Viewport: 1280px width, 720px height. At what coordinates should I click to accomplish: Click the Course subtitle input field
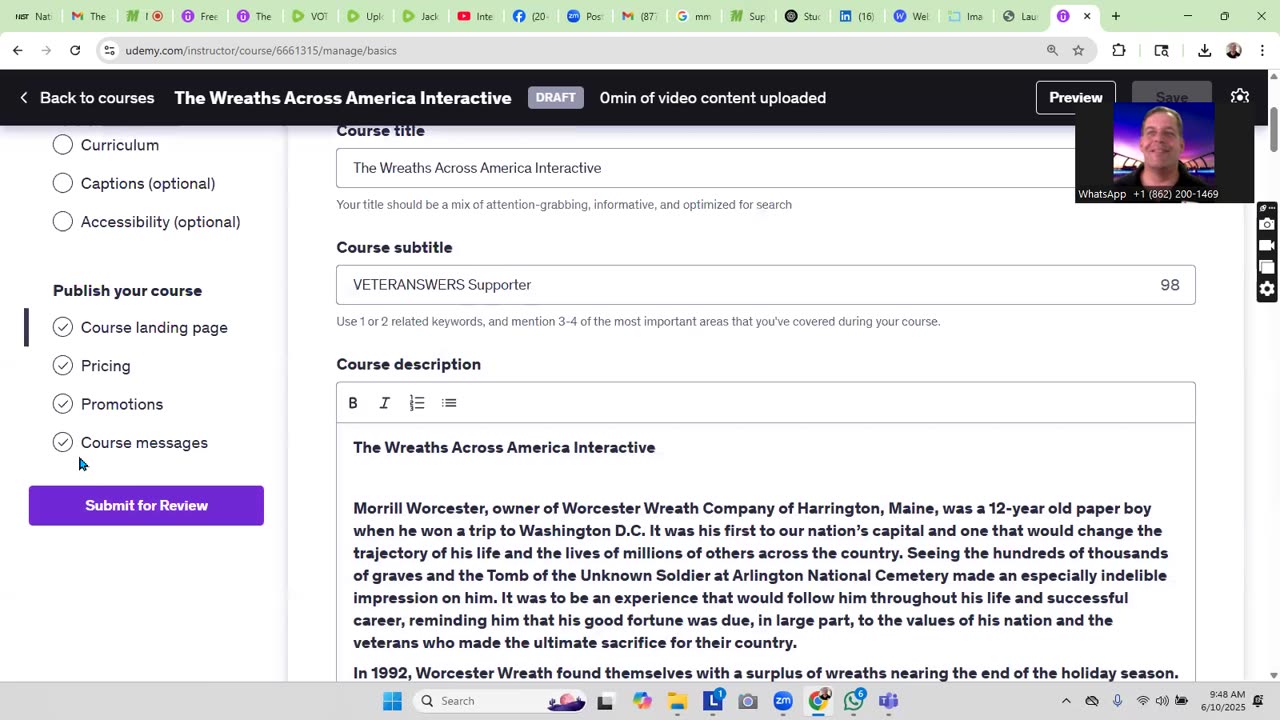pyautogui.click(x=766, y=285)
